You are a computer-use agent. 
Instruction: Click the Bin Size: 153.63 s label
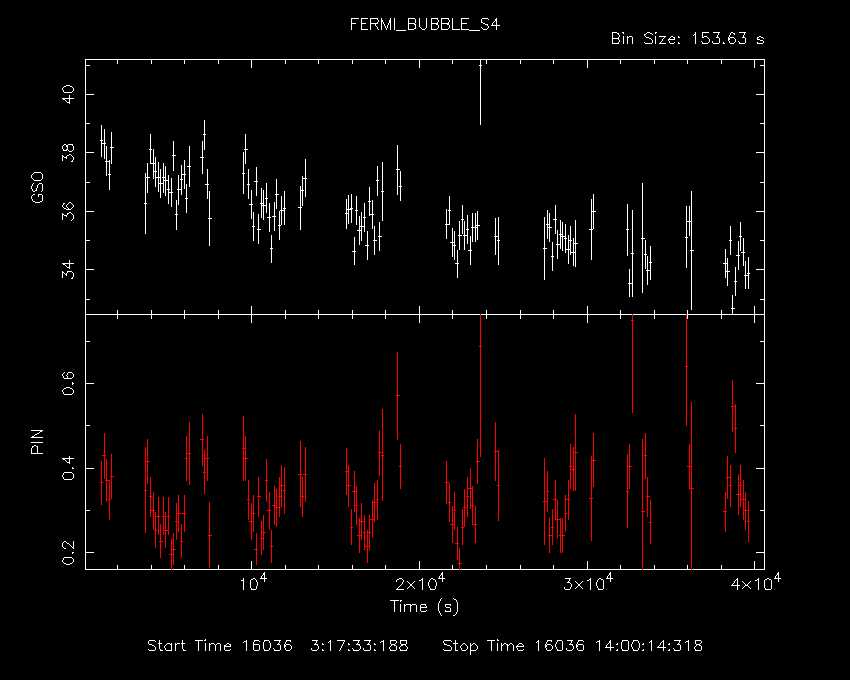coord(687,39)
